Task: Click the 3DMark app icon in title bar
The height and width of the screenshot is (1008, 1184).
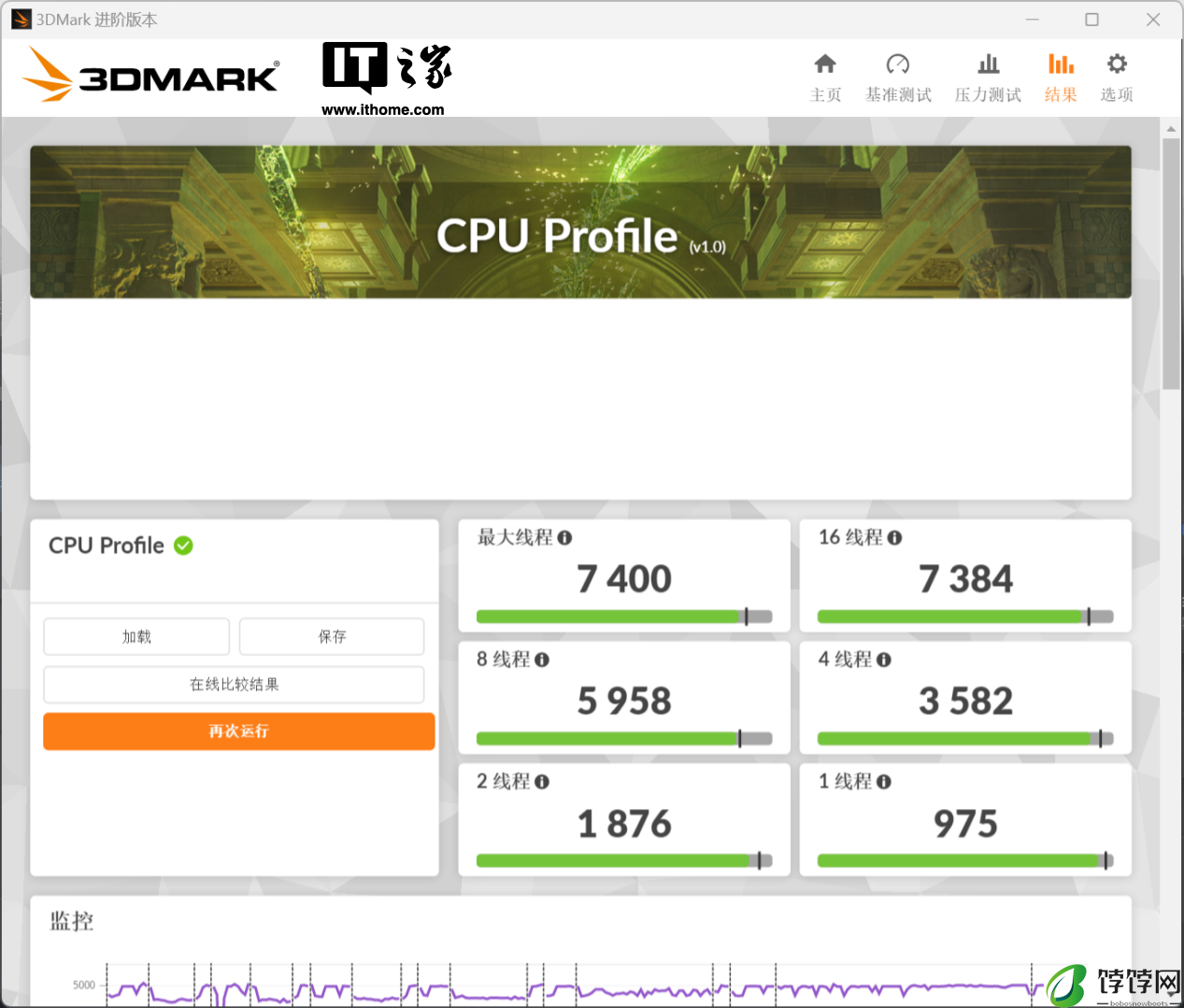Action: pos(21,20)
